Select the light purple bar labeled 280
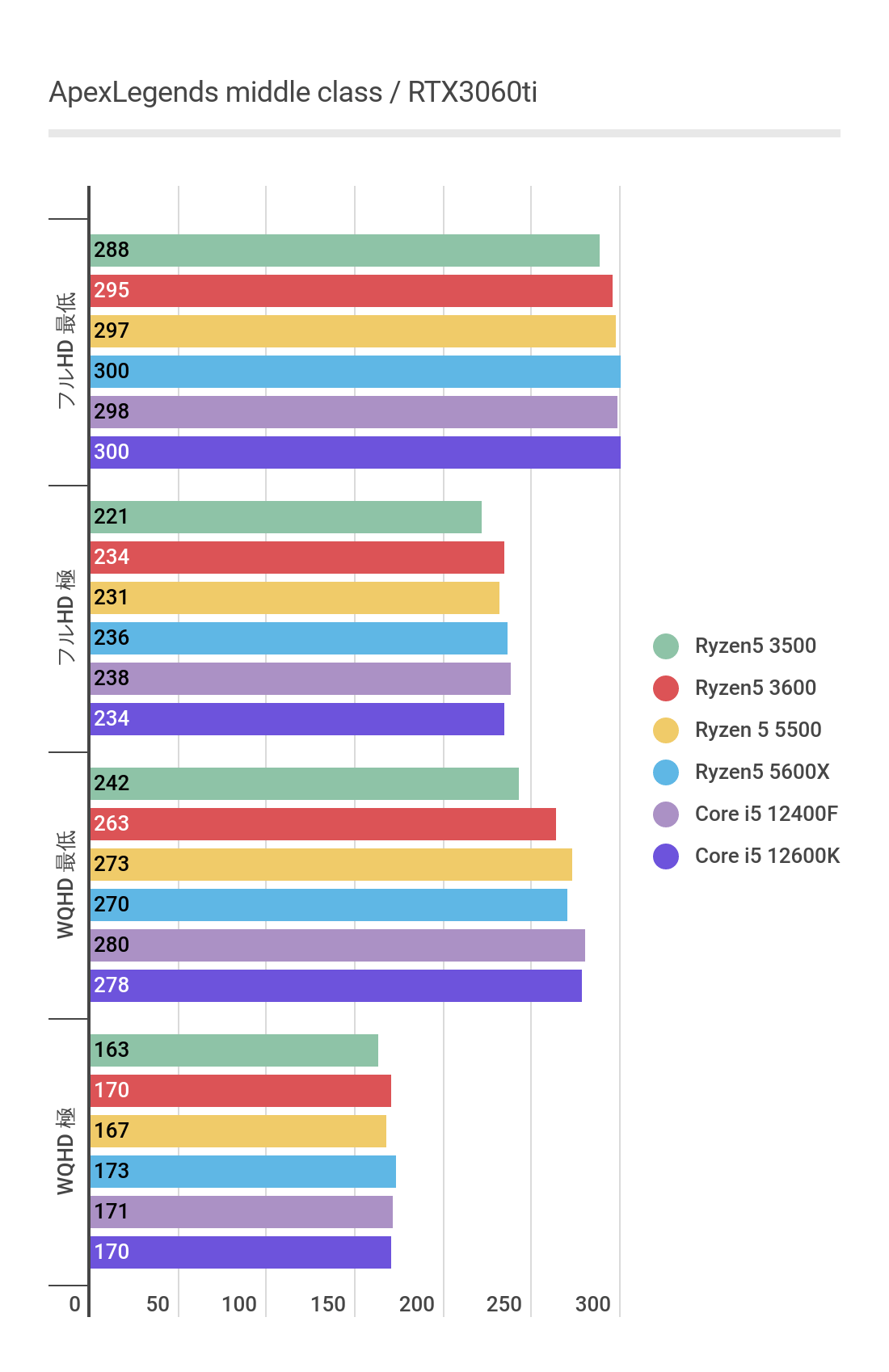This screenshot has width=889, height=1372. point(337,945)
